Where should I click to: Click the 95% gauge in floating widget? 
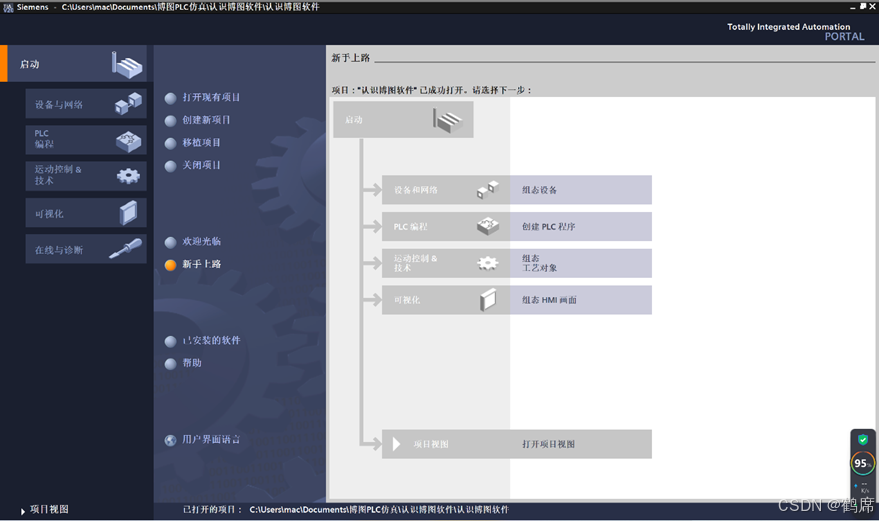(862, 464)
